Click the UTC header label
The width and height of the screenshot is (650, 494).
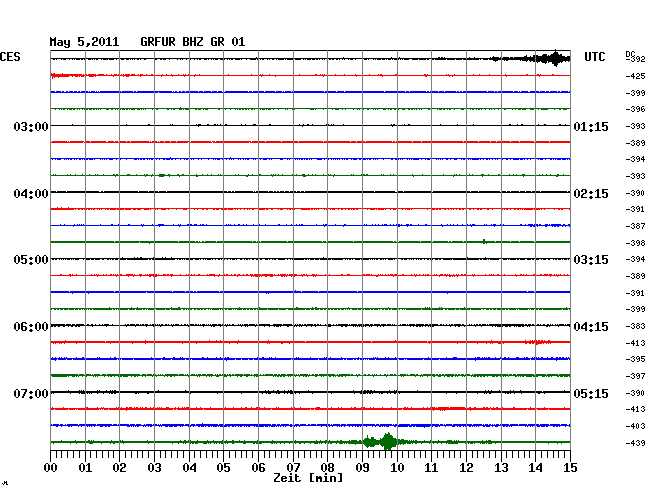pos(594,57)
